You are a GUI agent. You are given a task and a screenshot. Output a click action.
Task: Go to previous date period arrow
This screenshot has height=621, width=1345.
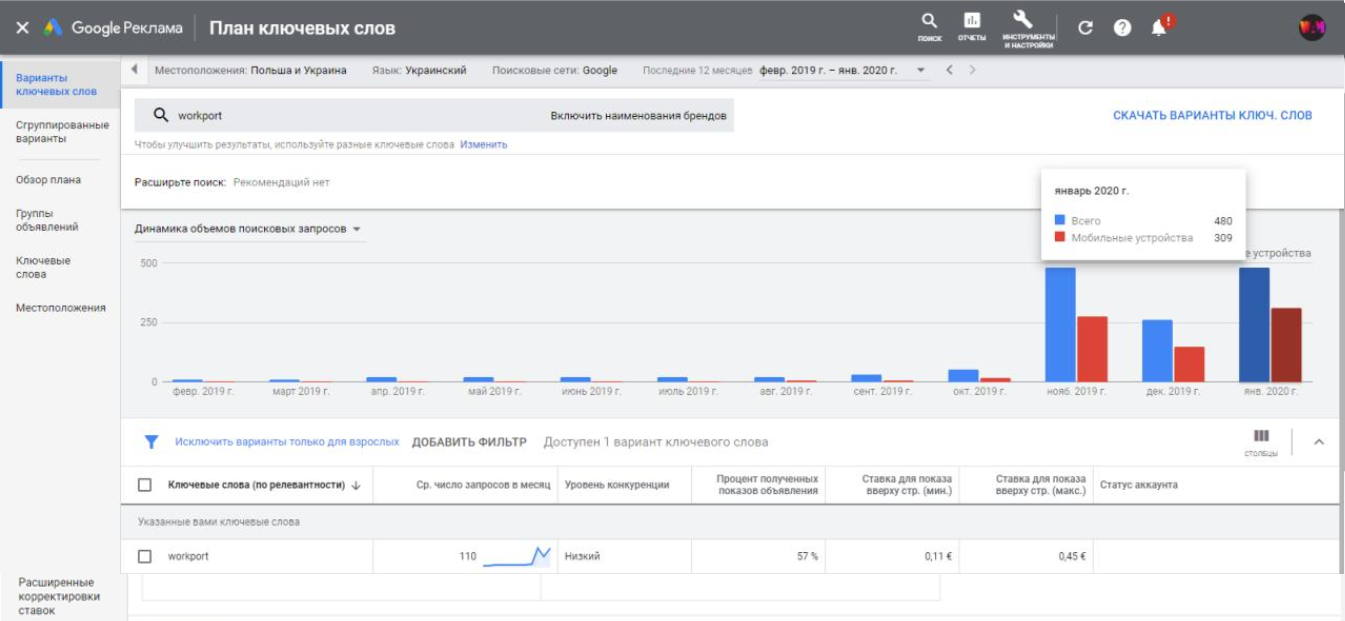[x=950, y=70]
